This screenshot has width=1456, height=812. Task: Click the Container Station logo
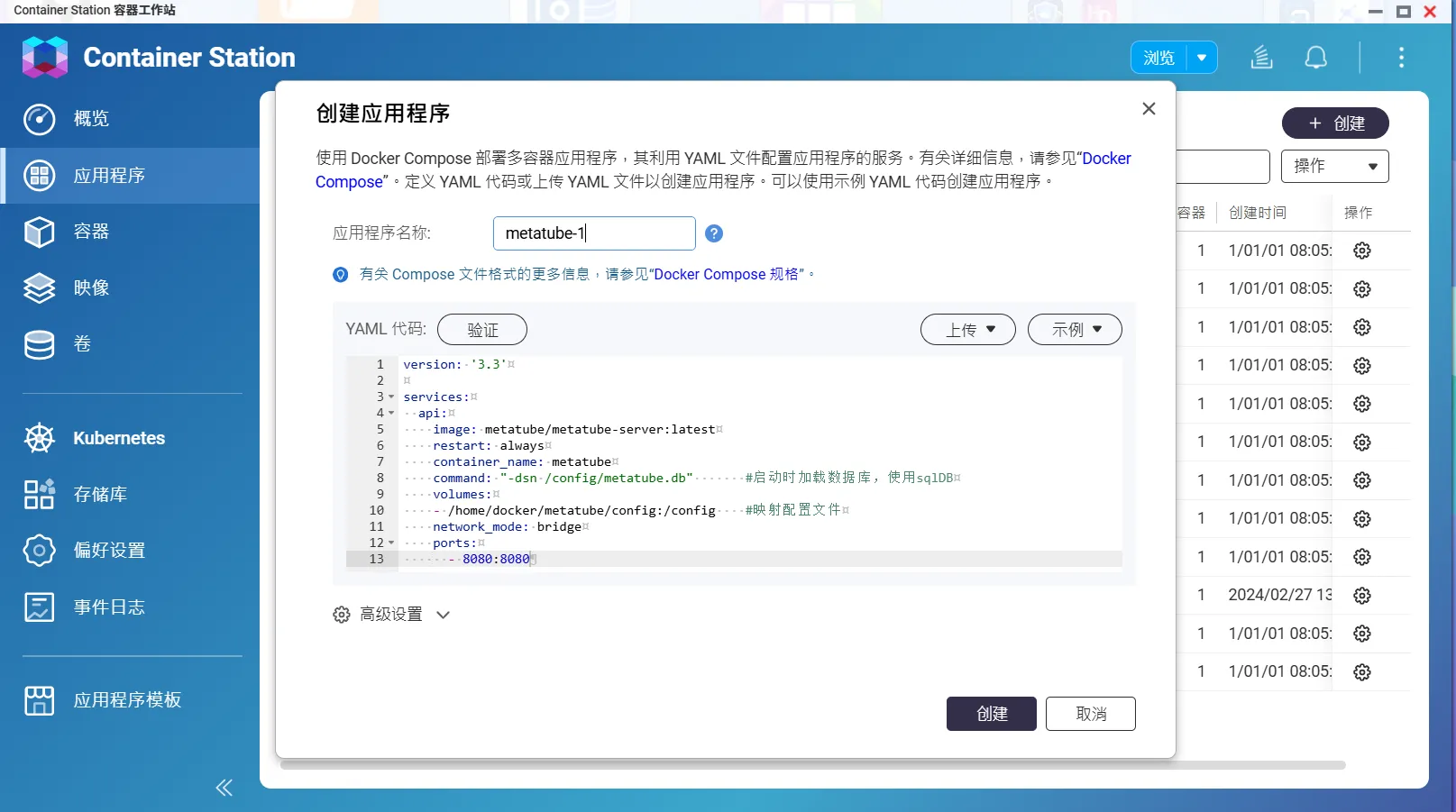(x=45, y=57)
